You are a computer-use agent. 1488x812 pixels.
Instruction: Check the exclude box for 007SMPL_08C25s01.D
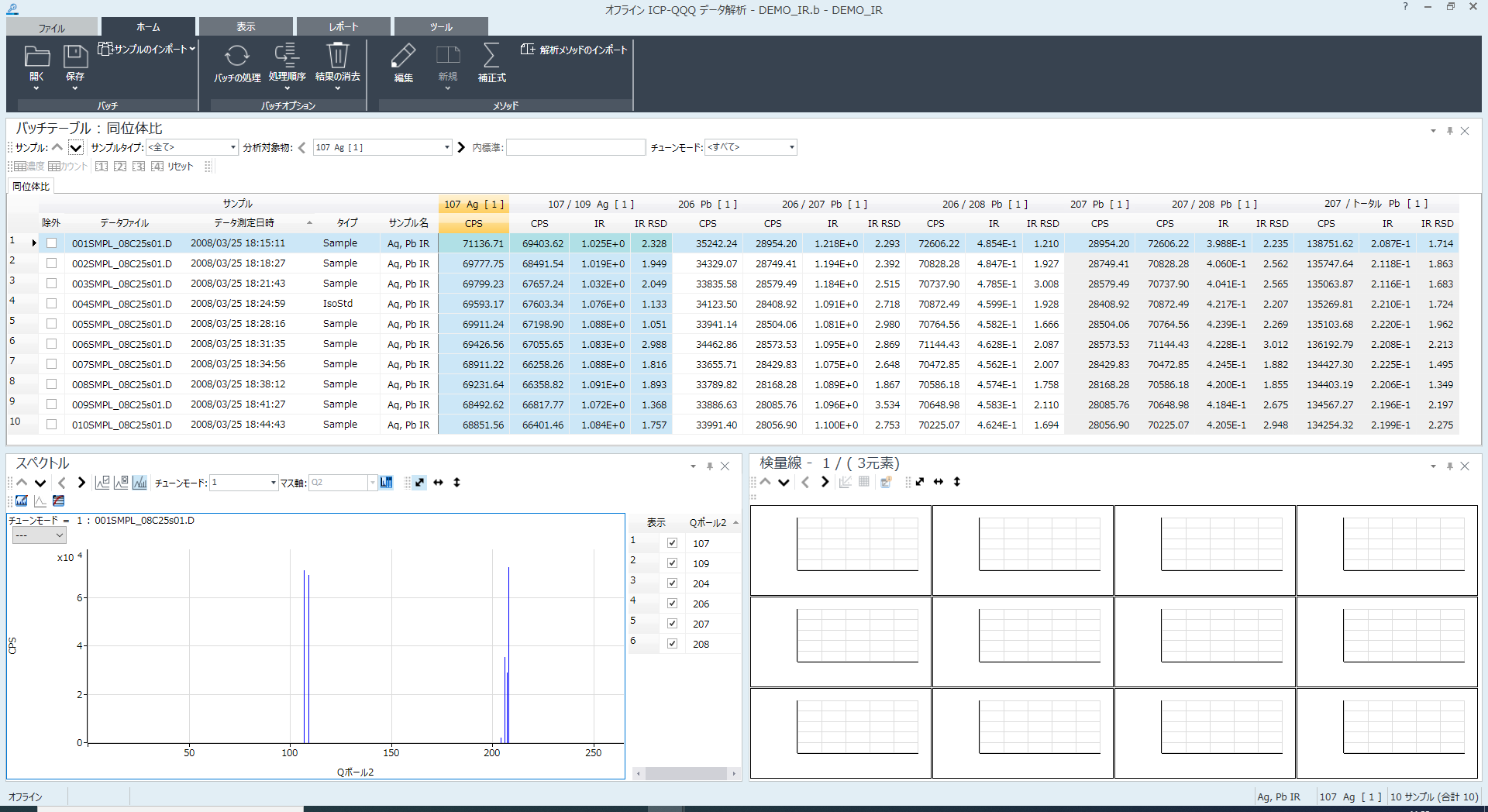(x=51, y=364)
